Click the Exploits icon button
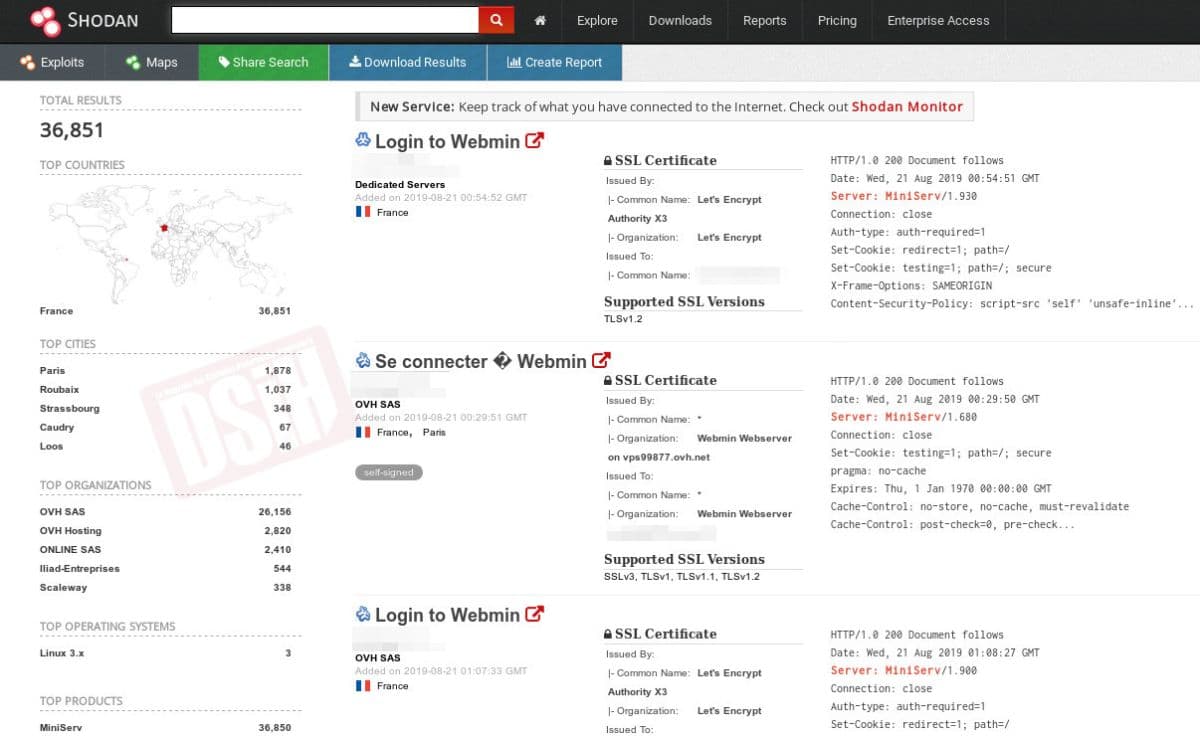The width and height of the screenshot is (1200, 736). (x=52, y=62)
